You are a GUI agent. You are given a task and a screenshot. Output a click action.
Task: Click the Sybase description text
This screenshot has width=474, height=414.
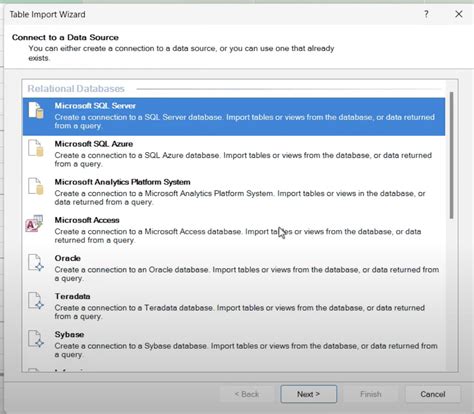(246, 350)
